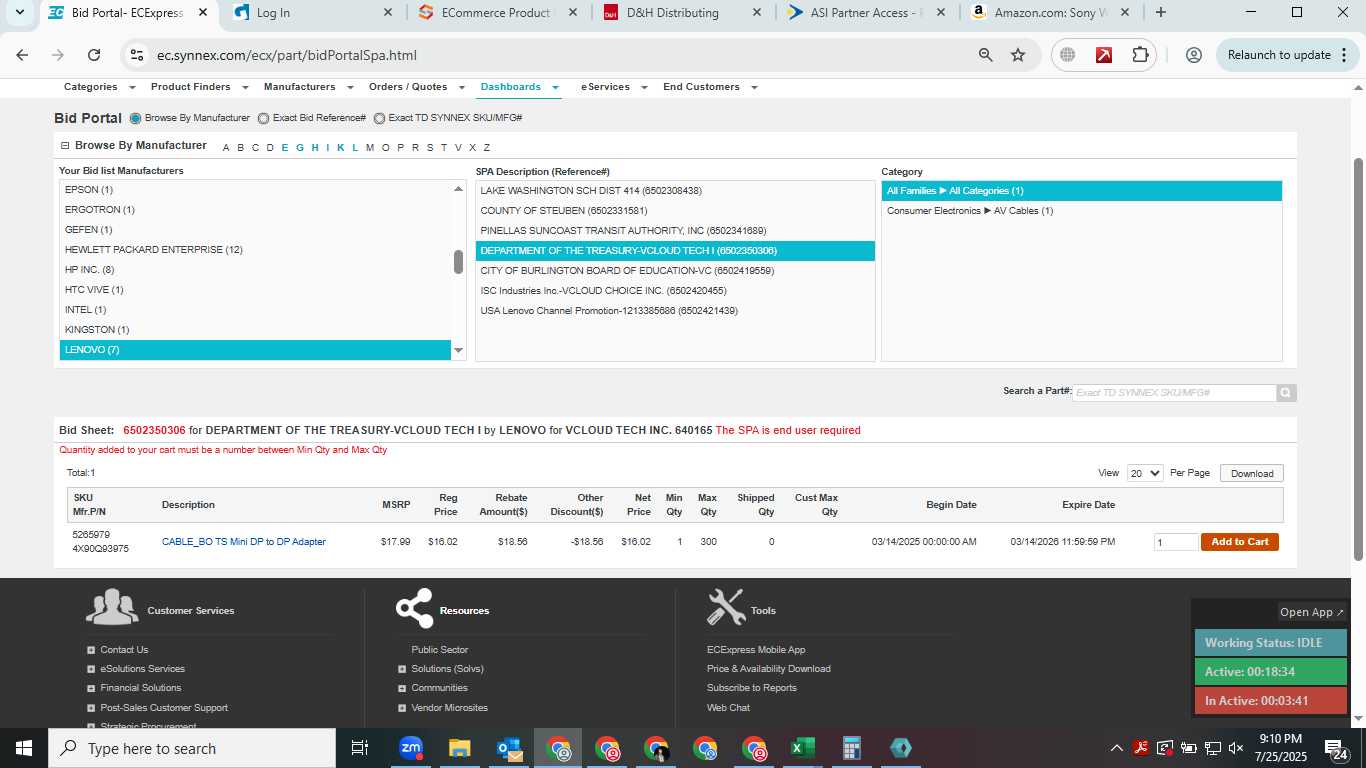Switch to the Amazon.com Sony tab

[1050, 13]
